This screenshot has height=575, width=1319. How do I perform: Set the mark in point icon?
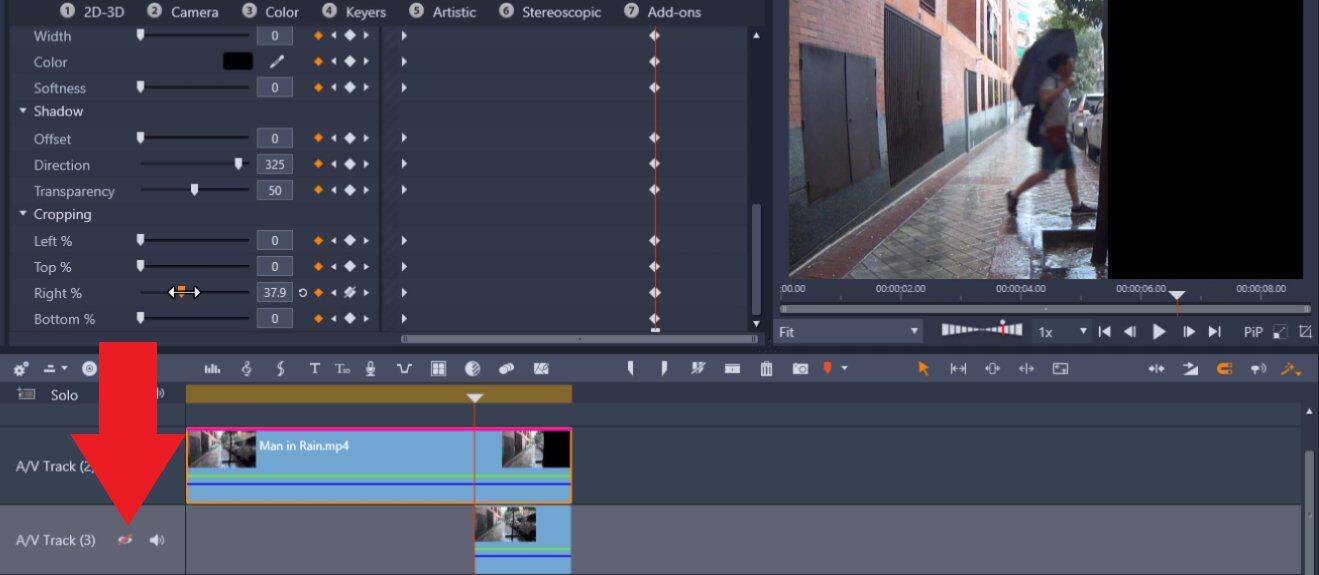click(630, 369)
